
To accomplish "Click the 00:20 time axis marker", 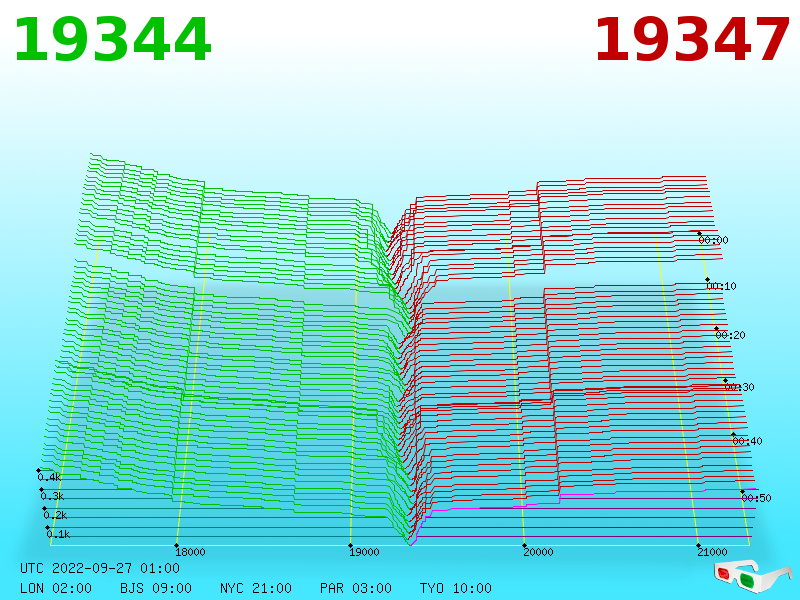I will pos(731,335).
